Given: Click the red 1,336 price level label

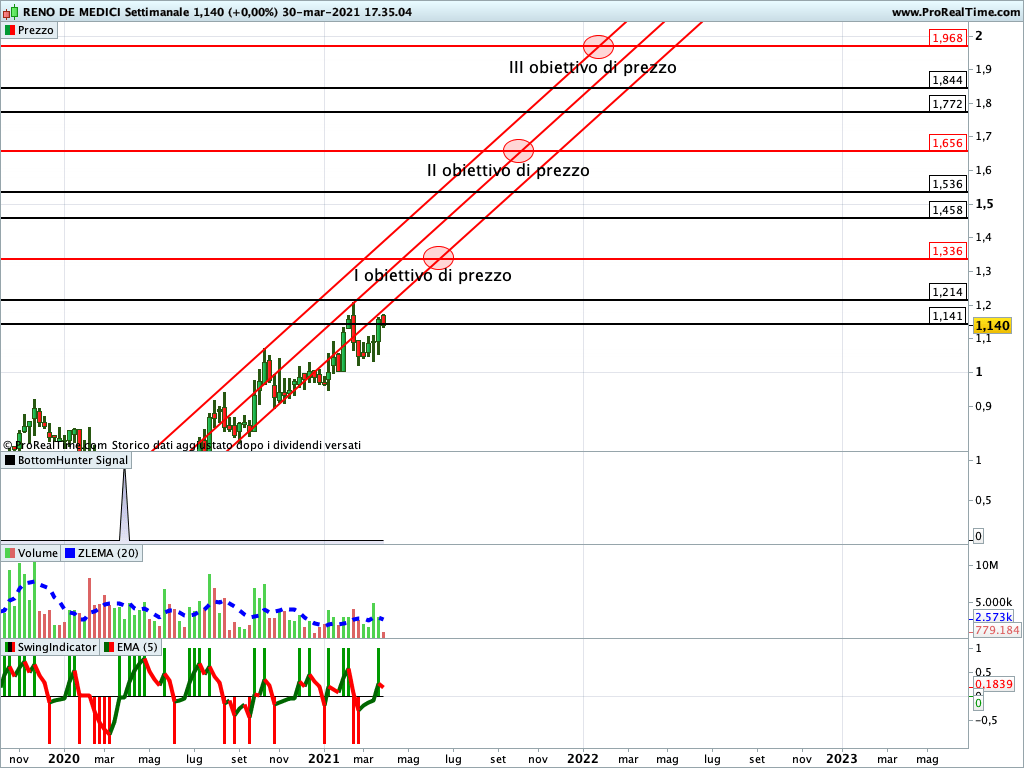Looking at the screenshot, I should tap(946, 251).
